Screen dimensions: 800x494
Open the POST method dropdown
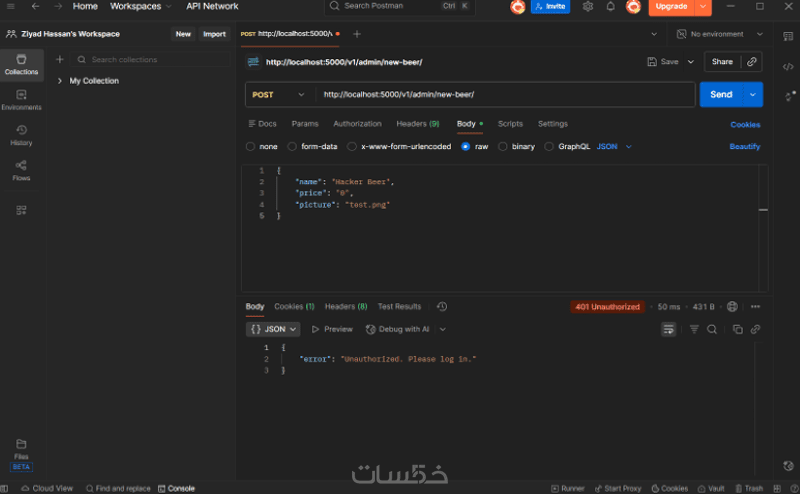click(279, 94)
